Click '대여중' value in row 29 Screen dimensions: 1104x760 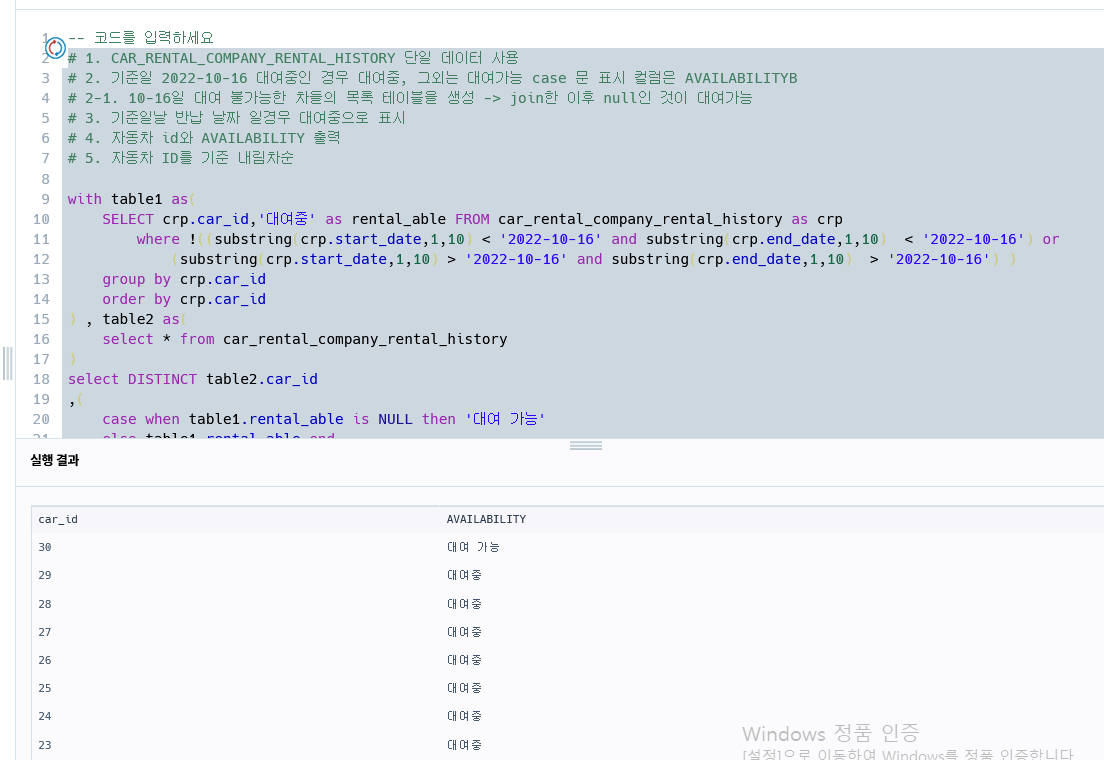click(x=465, y=575)
